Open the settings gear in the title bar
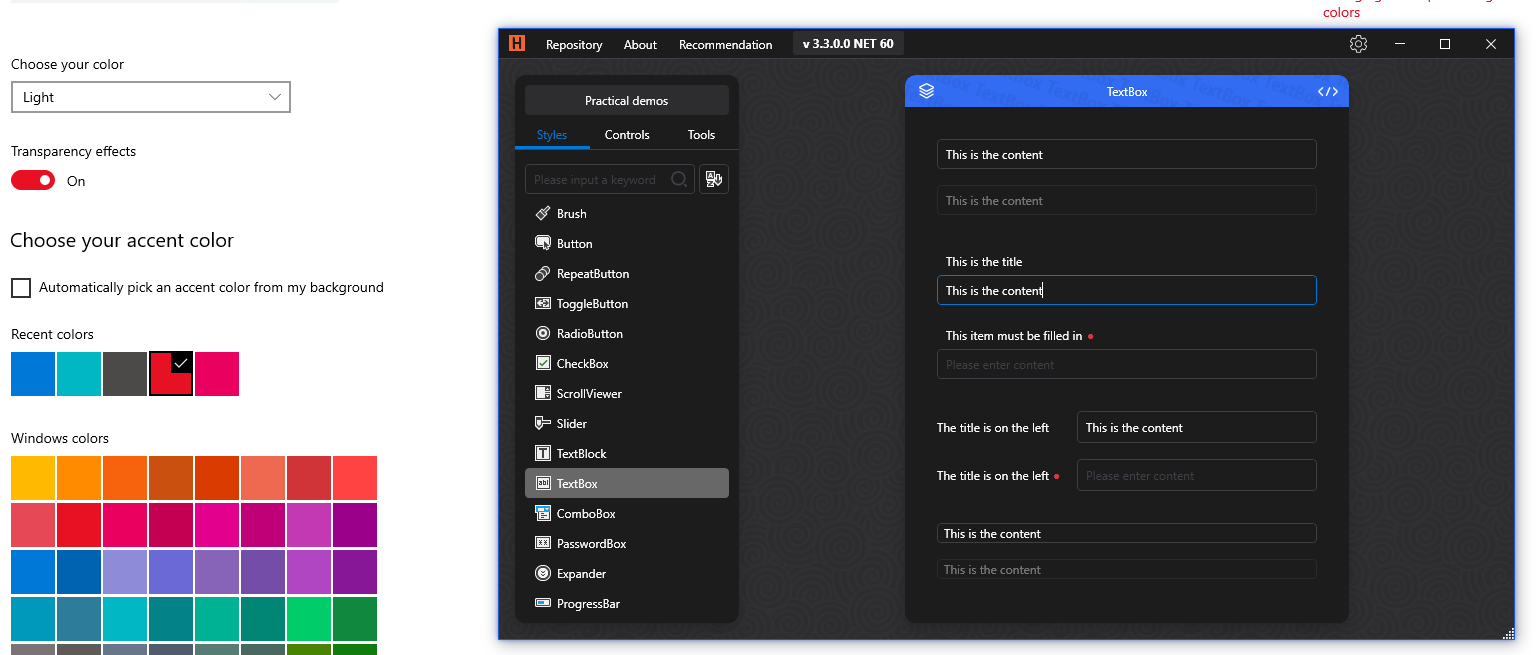 (1358, 44)
